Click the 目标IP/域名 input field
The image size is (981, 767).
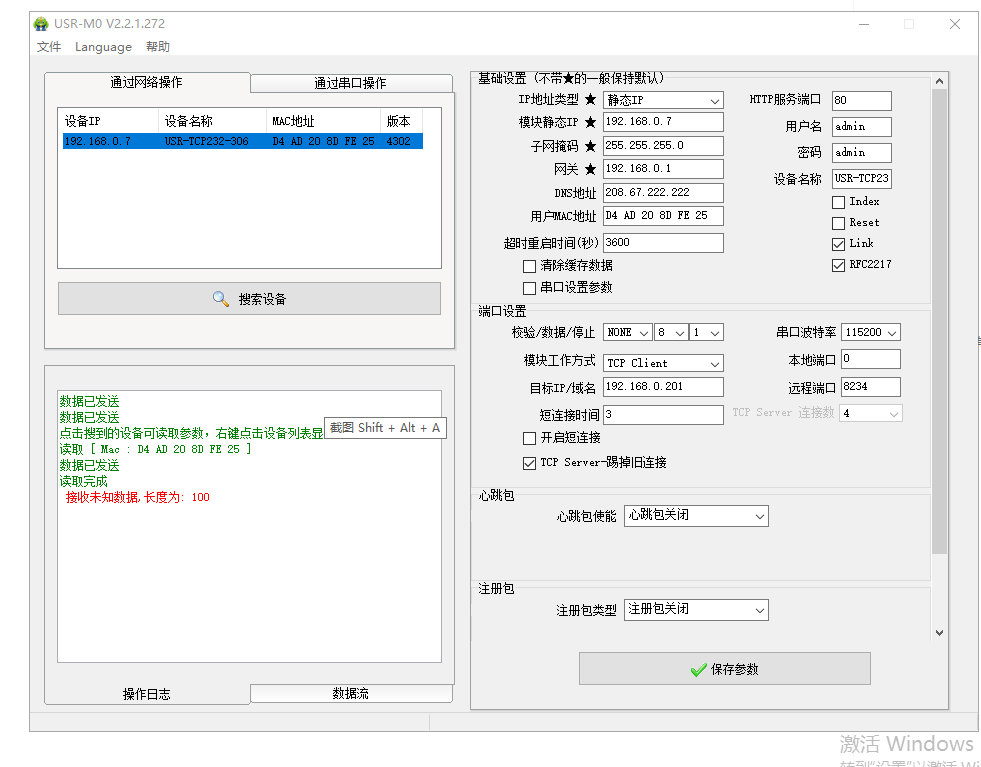pos(662,387)
